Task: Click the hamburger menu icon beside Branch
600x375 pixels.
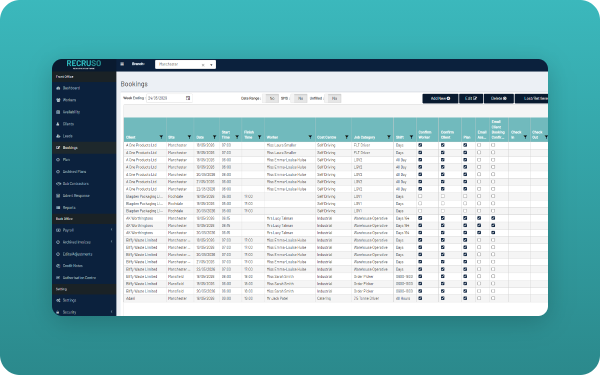Action: [122, 64]
